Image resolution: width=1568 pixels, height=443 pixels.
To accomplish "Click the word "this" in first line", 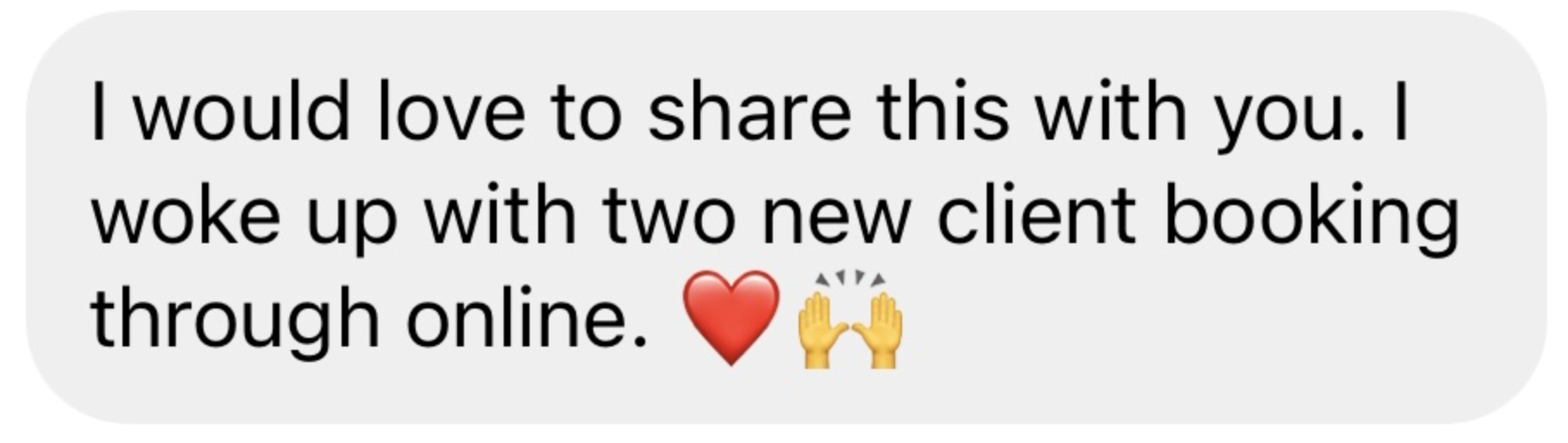I will 943,113.
